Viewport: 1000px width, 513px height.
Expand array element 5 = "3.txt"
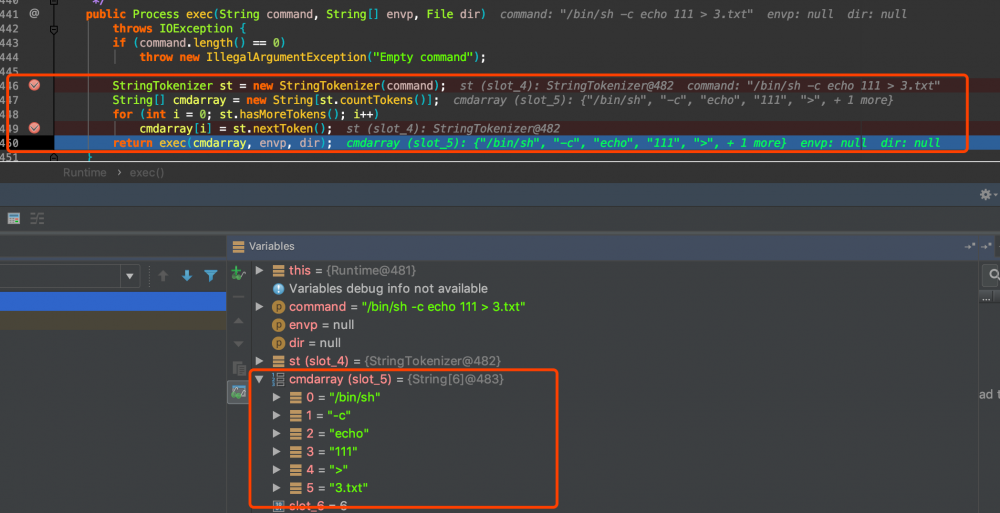(x=277, y=487)
